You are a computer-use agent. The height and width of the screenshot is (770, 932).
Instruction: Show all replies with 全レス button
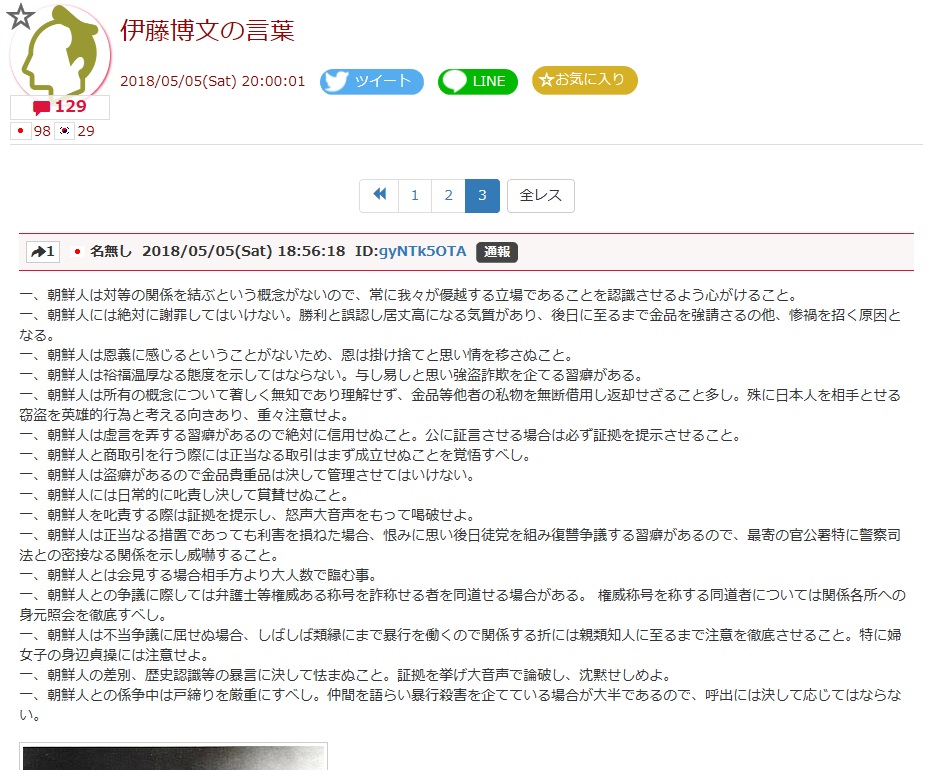pyautogui.click(x=541, y=195)
